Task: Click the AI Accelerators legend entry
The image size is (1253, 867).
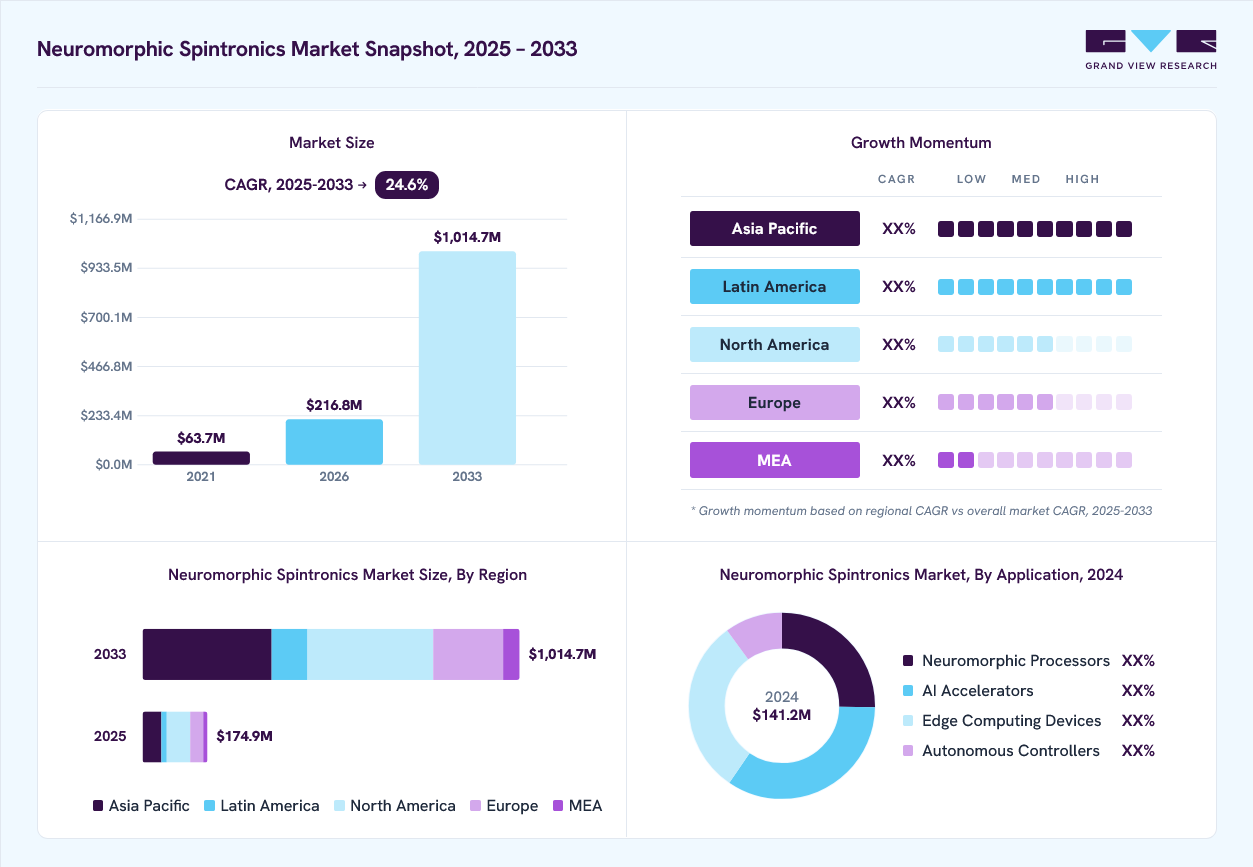Action: tap(1028, 691)
